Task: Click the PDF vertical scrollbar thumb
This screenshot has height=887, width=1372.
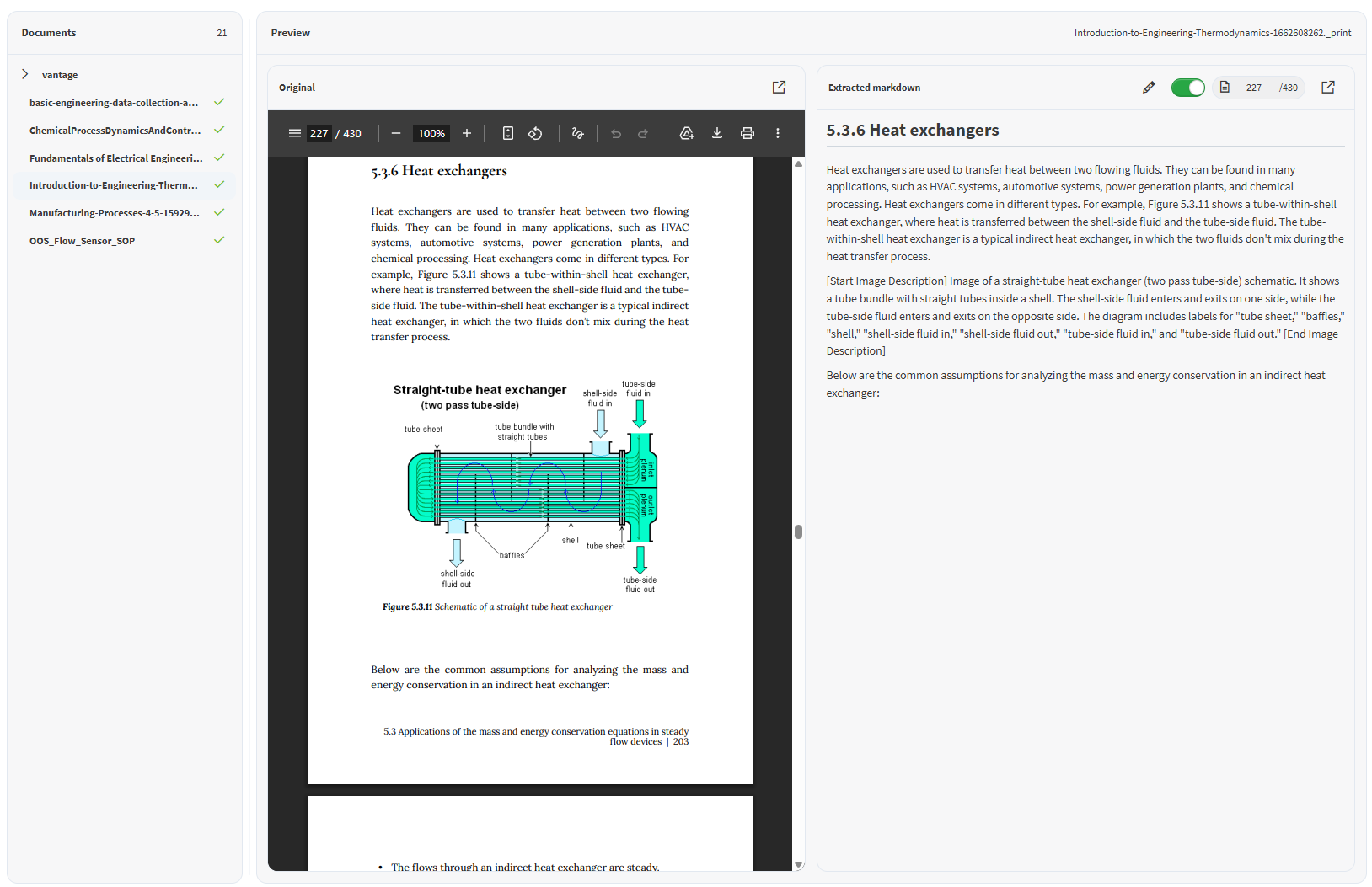Action: point(798,532)
